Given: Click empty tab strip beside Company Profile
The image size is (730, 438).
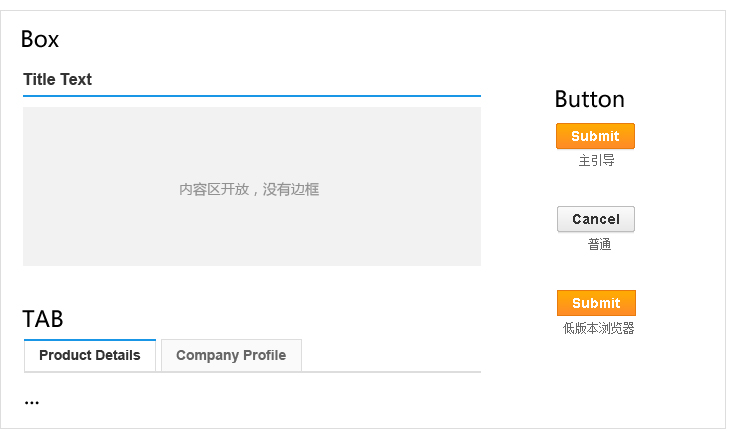Looking at the screenshot, I should click(x=390, y=357).
